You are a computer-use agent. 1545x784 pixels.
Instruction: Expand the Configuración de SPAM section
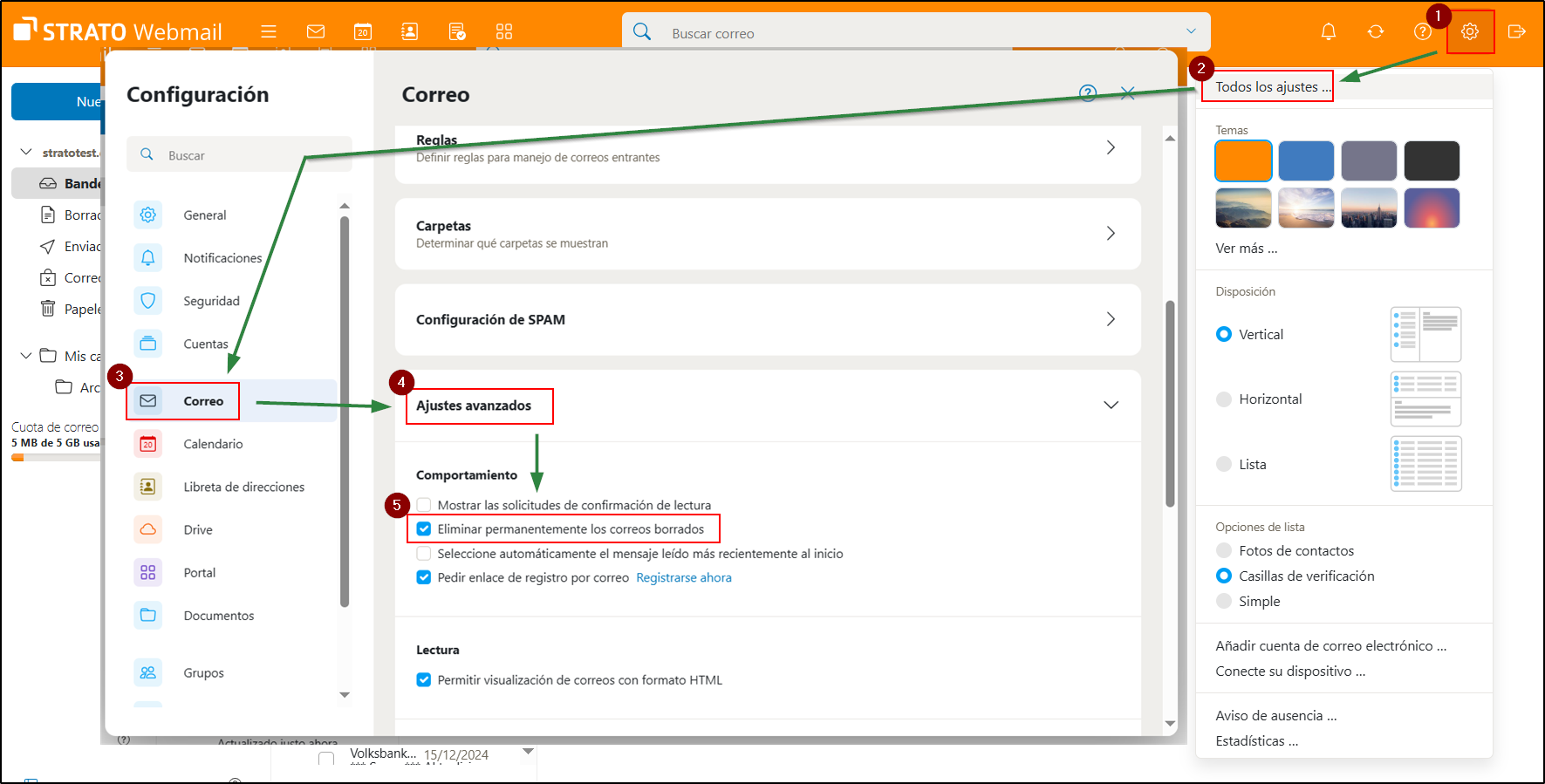click(1111, 320)
